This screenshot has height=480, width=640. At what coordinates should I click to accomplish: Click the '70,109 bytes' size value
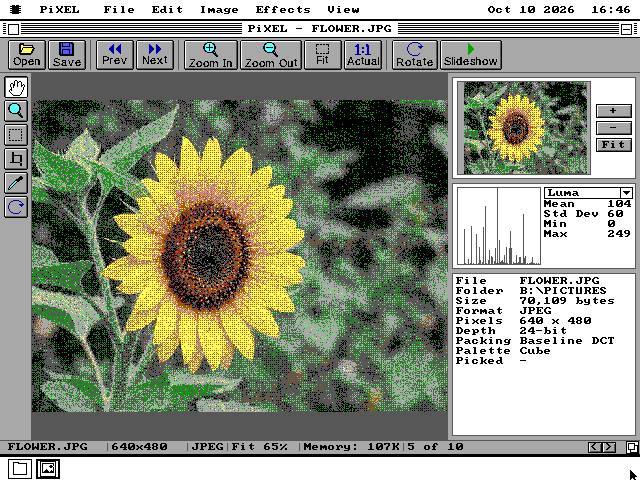pyautogui.click(x=567, y=301)
